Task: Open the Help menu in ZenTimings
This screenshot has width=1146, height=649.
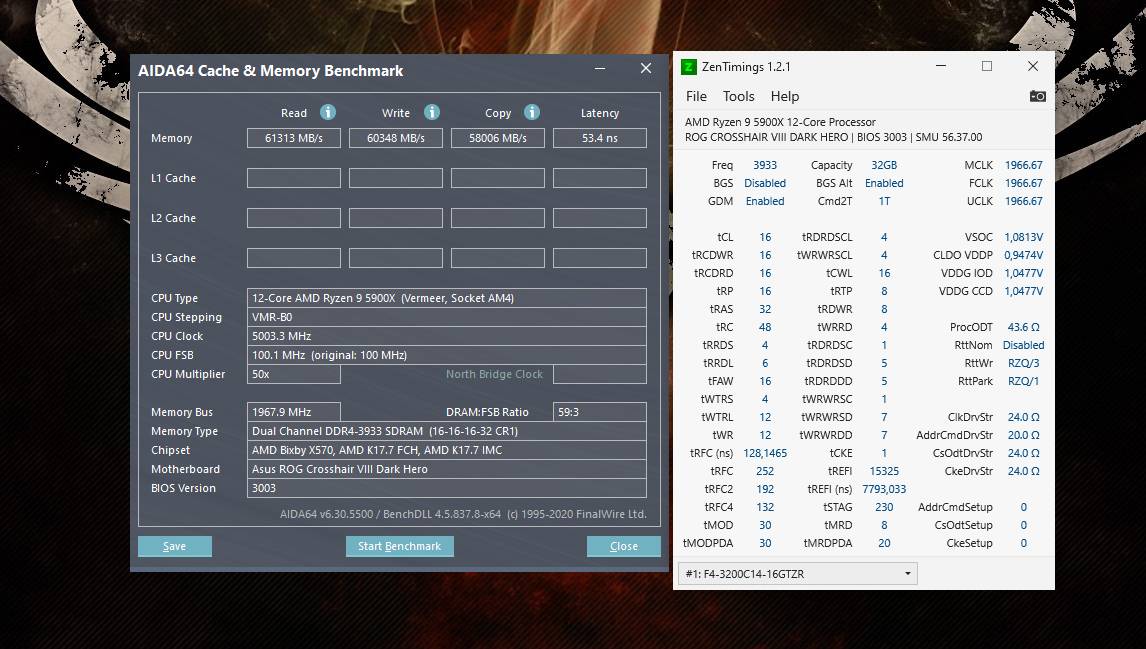Action: point(785,96)
